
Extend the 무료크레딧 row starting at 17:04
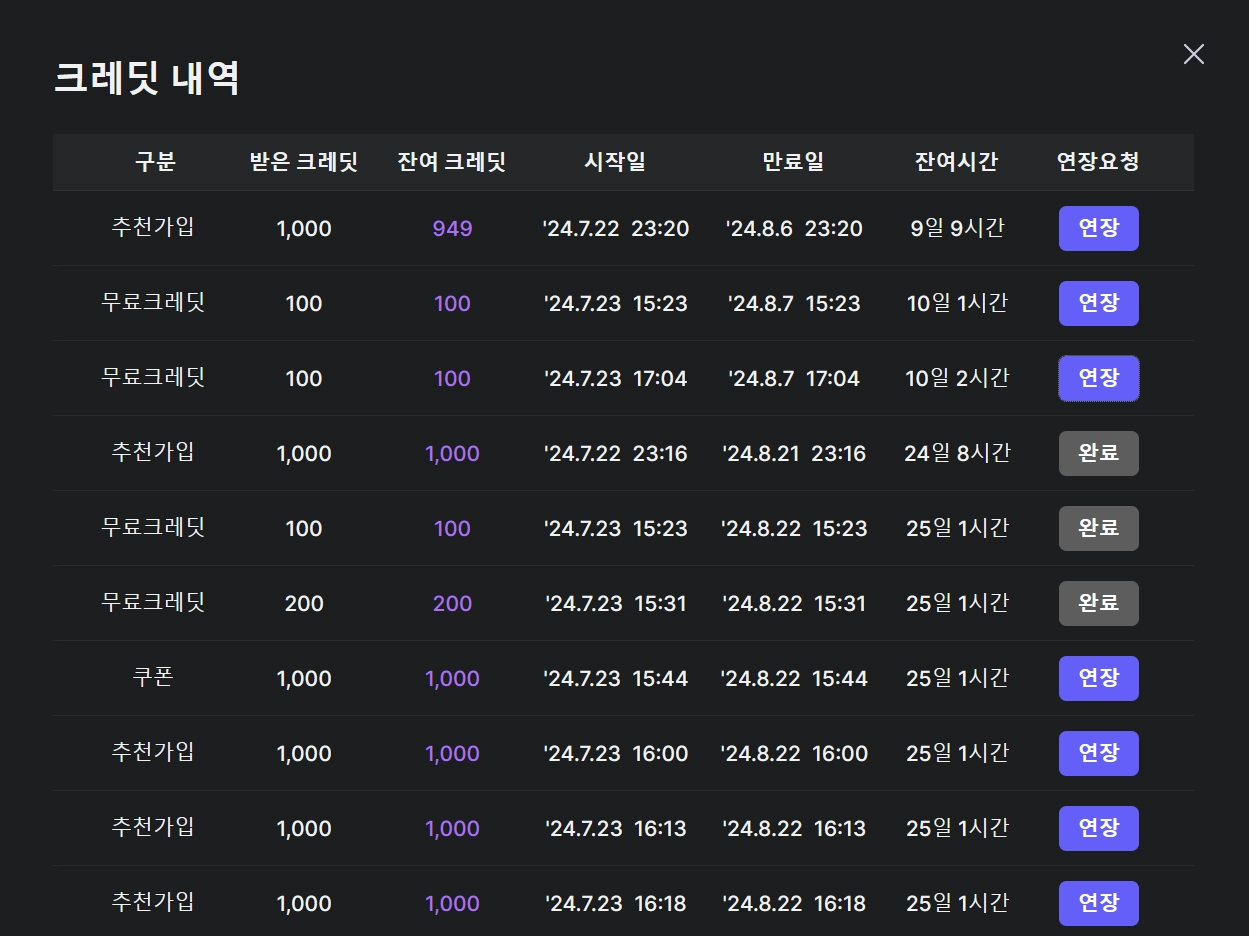pyautogui.click(x=1098, y=378)
